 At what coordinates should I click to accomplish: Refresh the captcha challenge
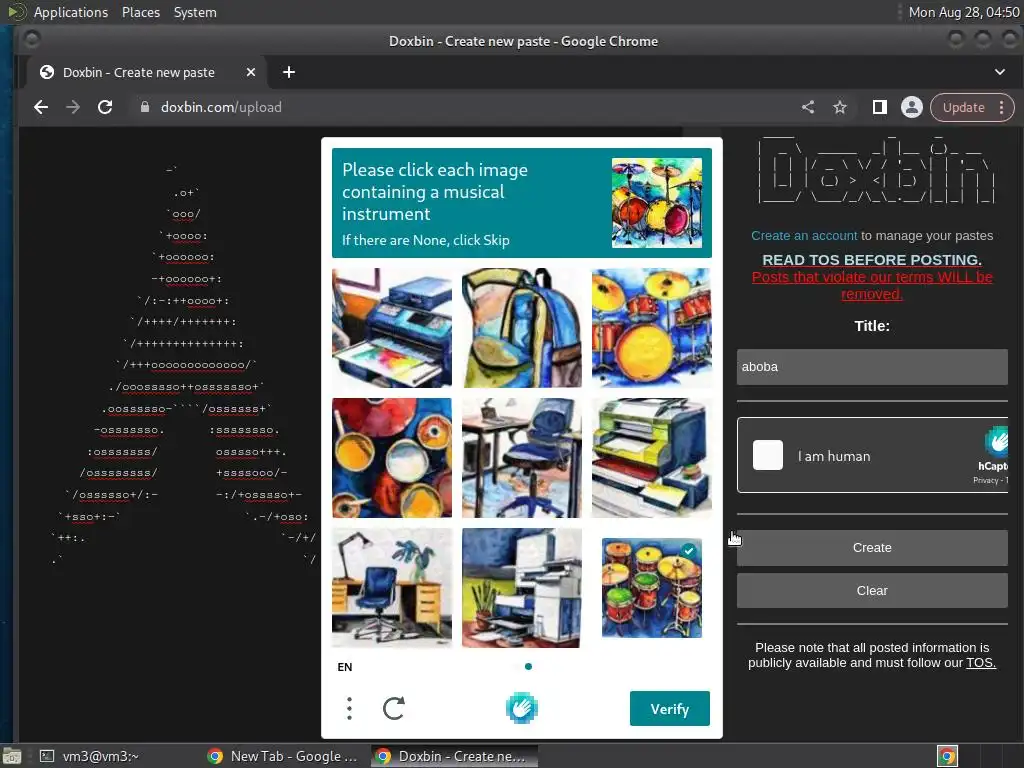click(394, 709)
